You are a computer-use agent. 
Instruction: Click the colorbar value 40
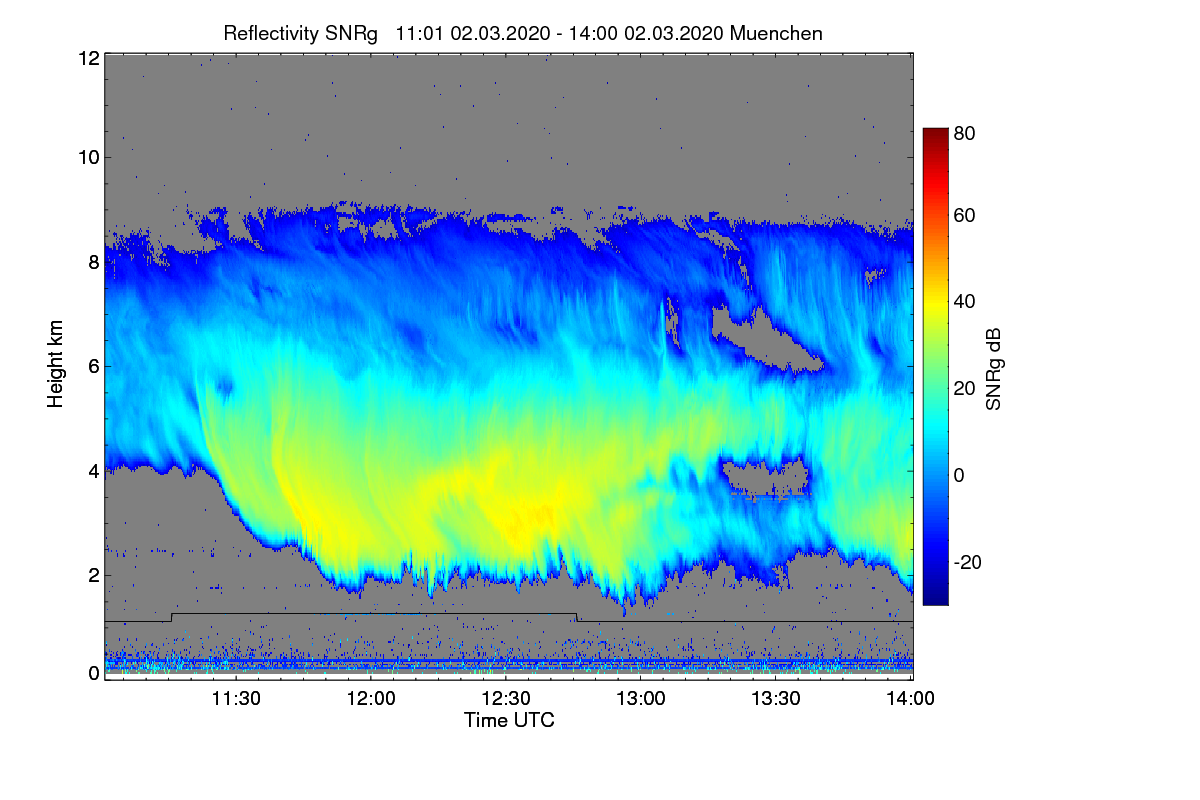coord(964,302)
